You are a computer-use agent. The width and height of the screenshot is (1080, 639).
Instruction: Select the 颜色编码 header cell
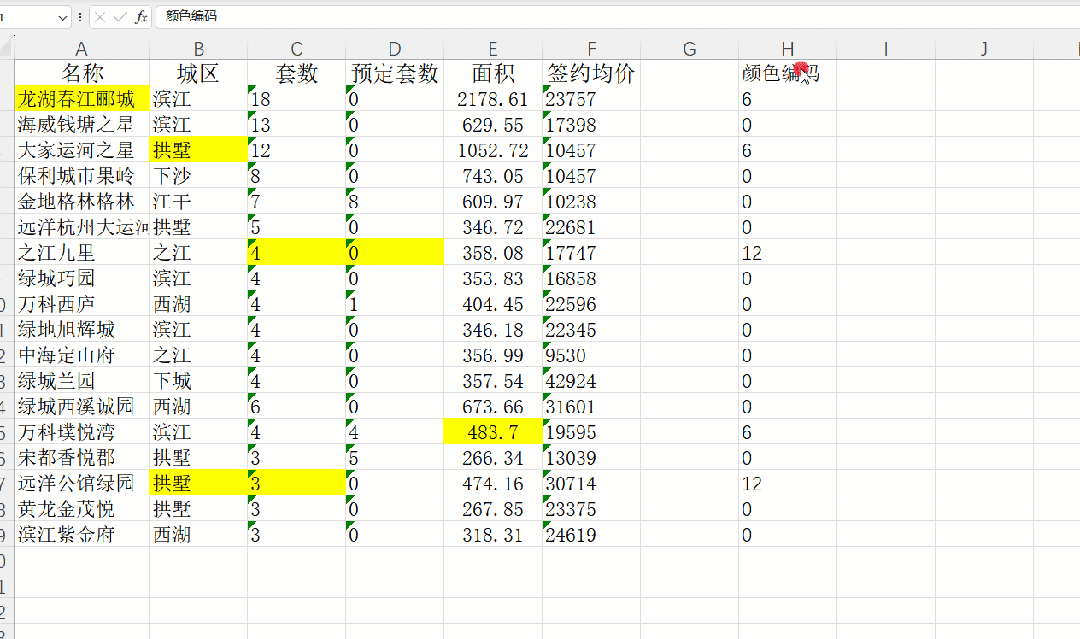tap(788, 73)
